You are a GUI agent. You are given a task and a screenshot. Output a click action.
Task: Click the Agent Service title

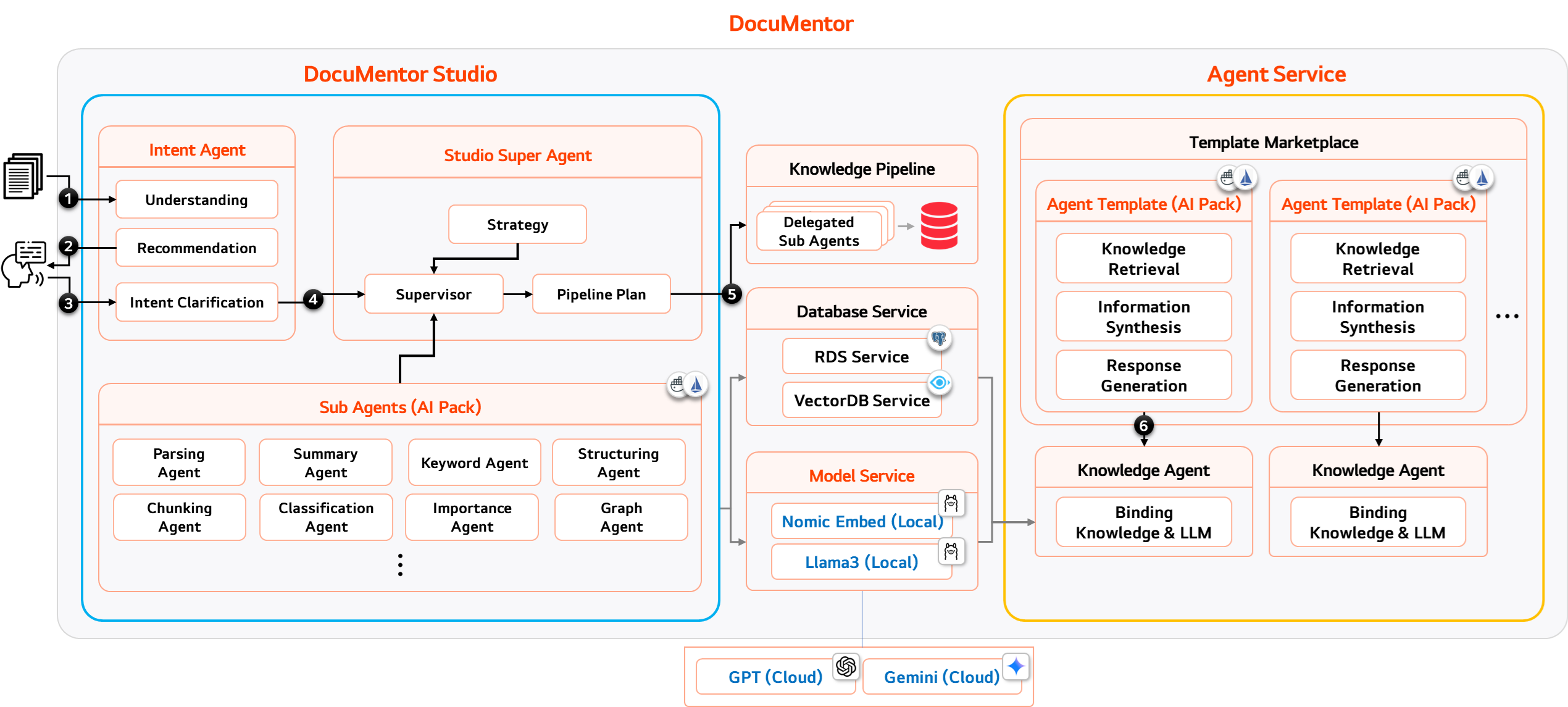pos(1276,73)
